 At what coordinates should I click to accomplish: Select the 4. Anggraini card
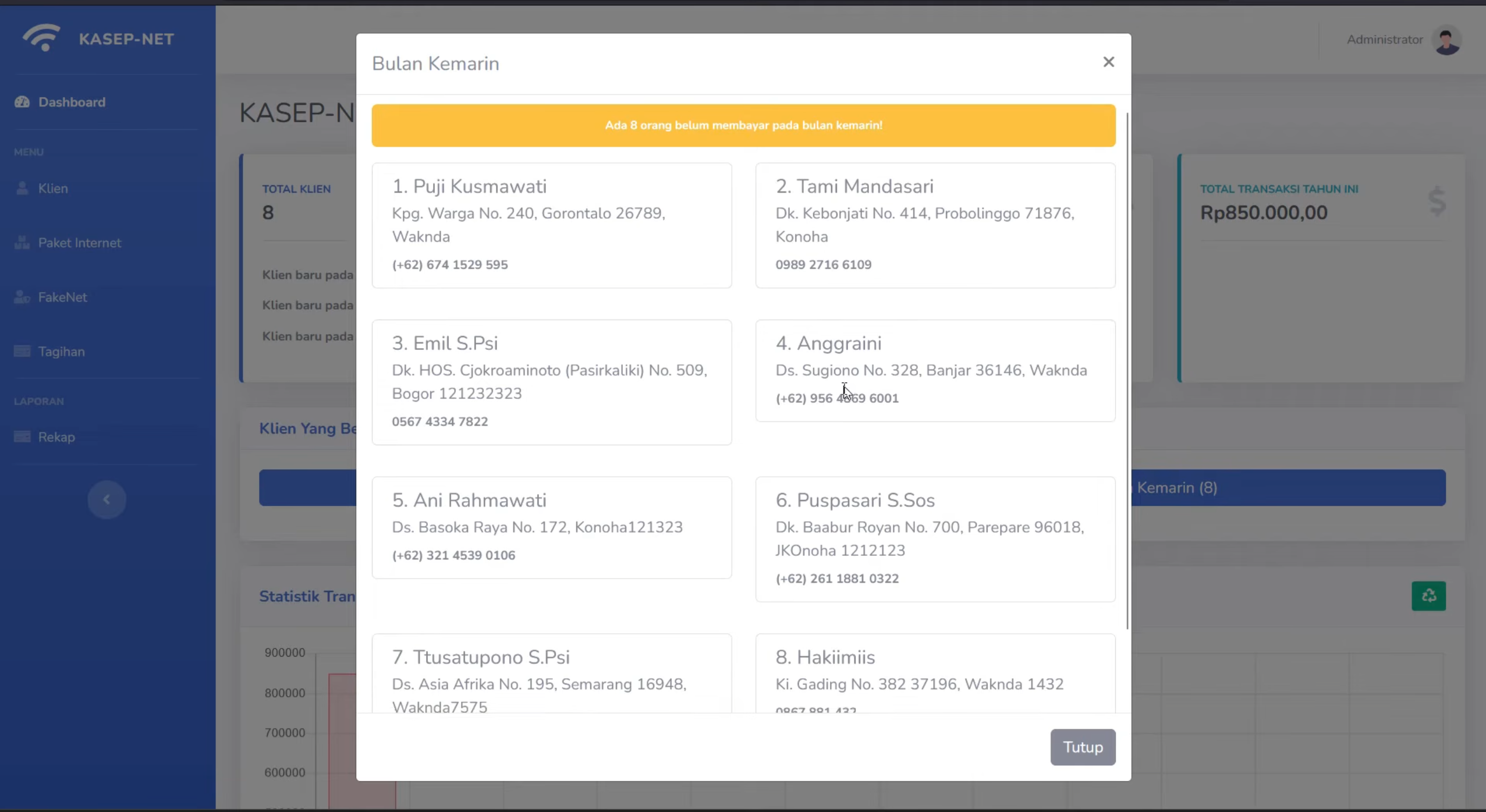point(935,371)
